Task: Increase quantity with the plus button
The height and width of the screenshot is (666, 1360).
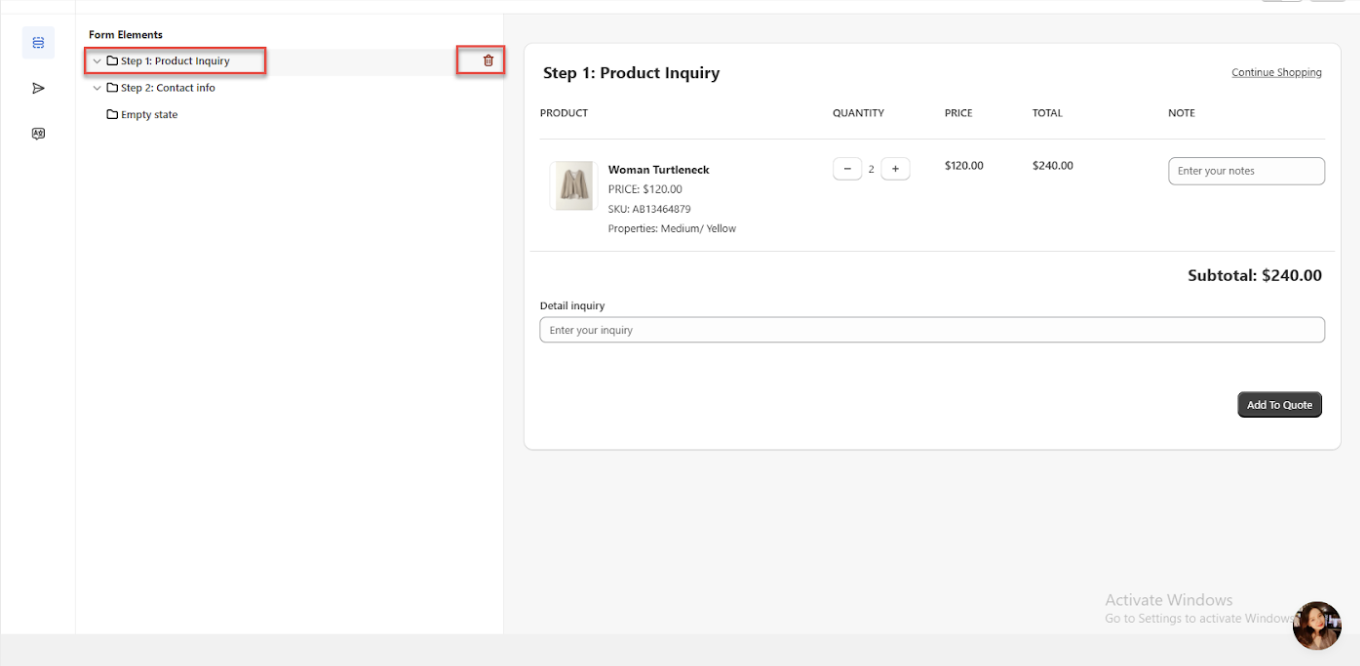Action: (x=895, y=169)
